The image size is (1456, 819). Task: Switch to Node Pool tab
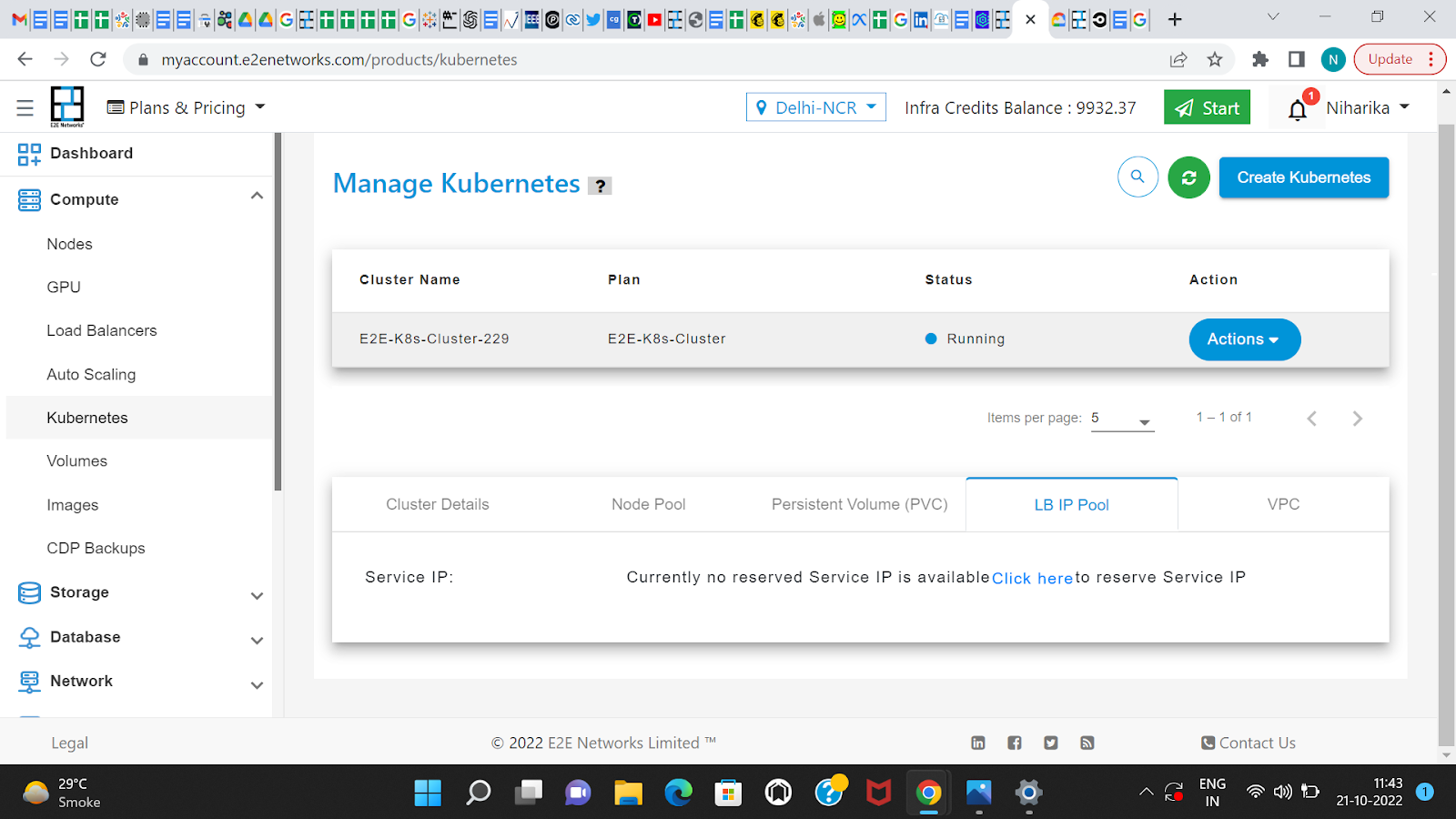[649, 504]
